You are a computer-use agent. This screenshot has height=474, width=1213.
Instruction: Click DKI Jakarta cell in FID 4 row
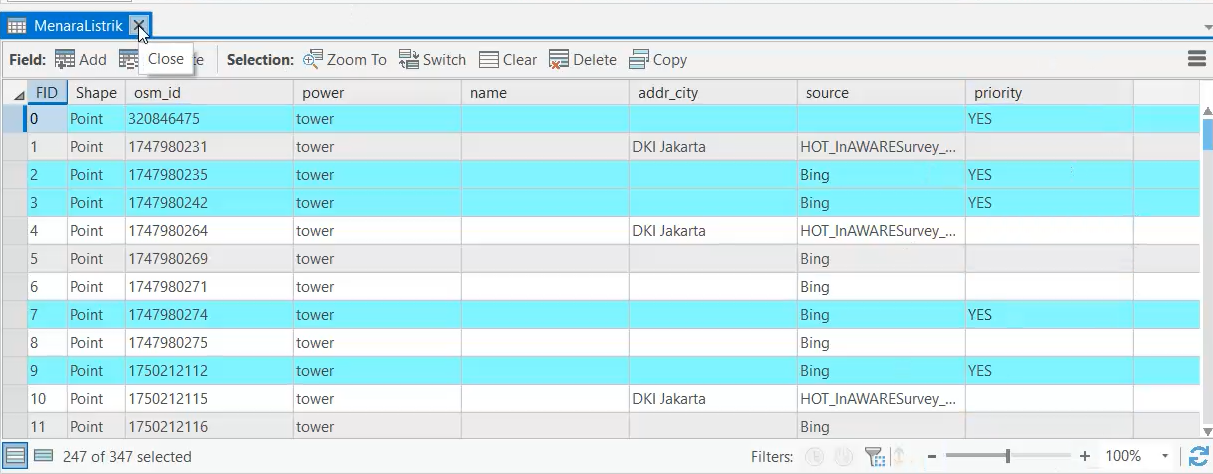tap(713, 230)
